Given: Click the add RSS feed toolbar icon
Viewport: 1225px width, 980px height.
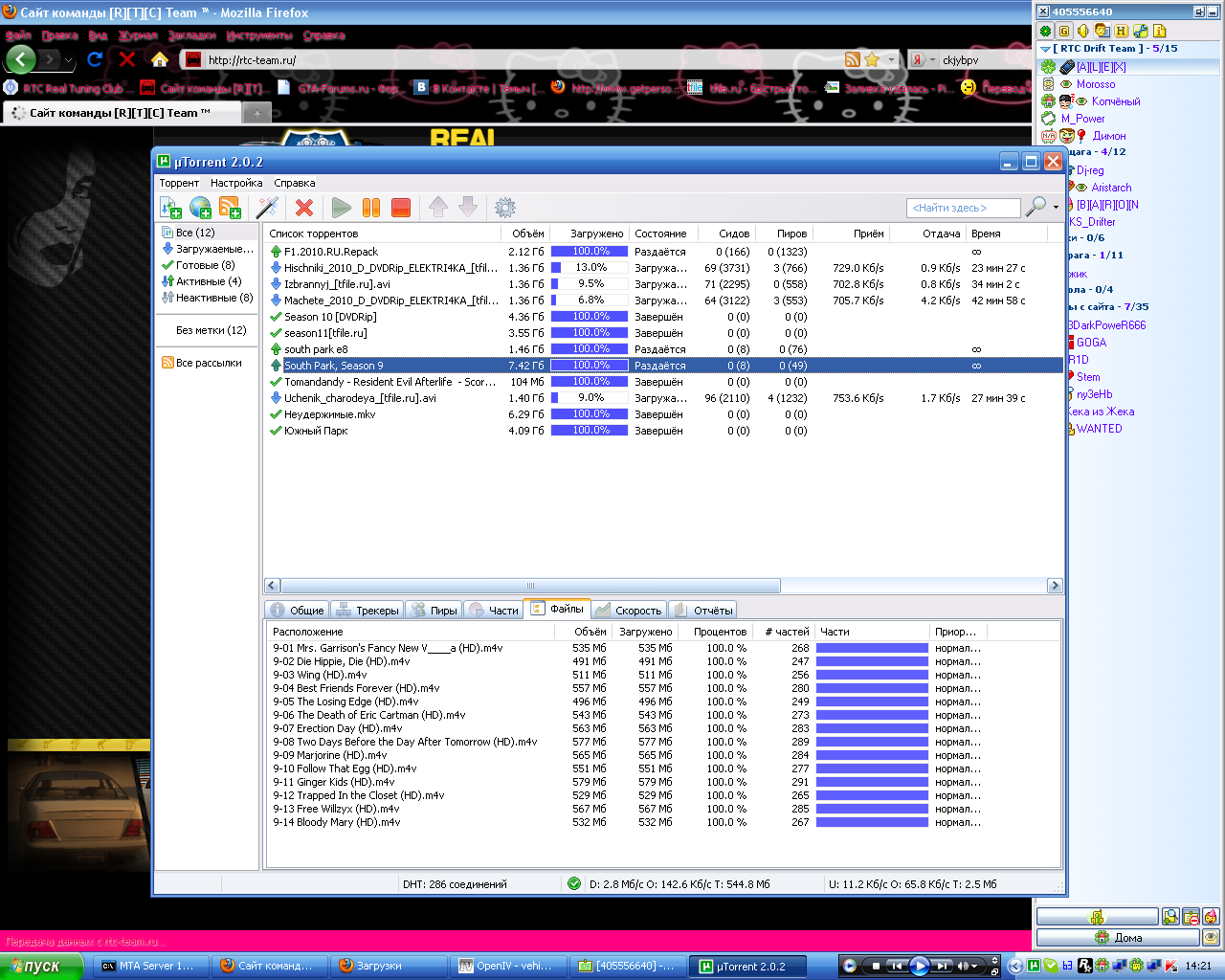Looking at the screenshot, I should 230,208.
